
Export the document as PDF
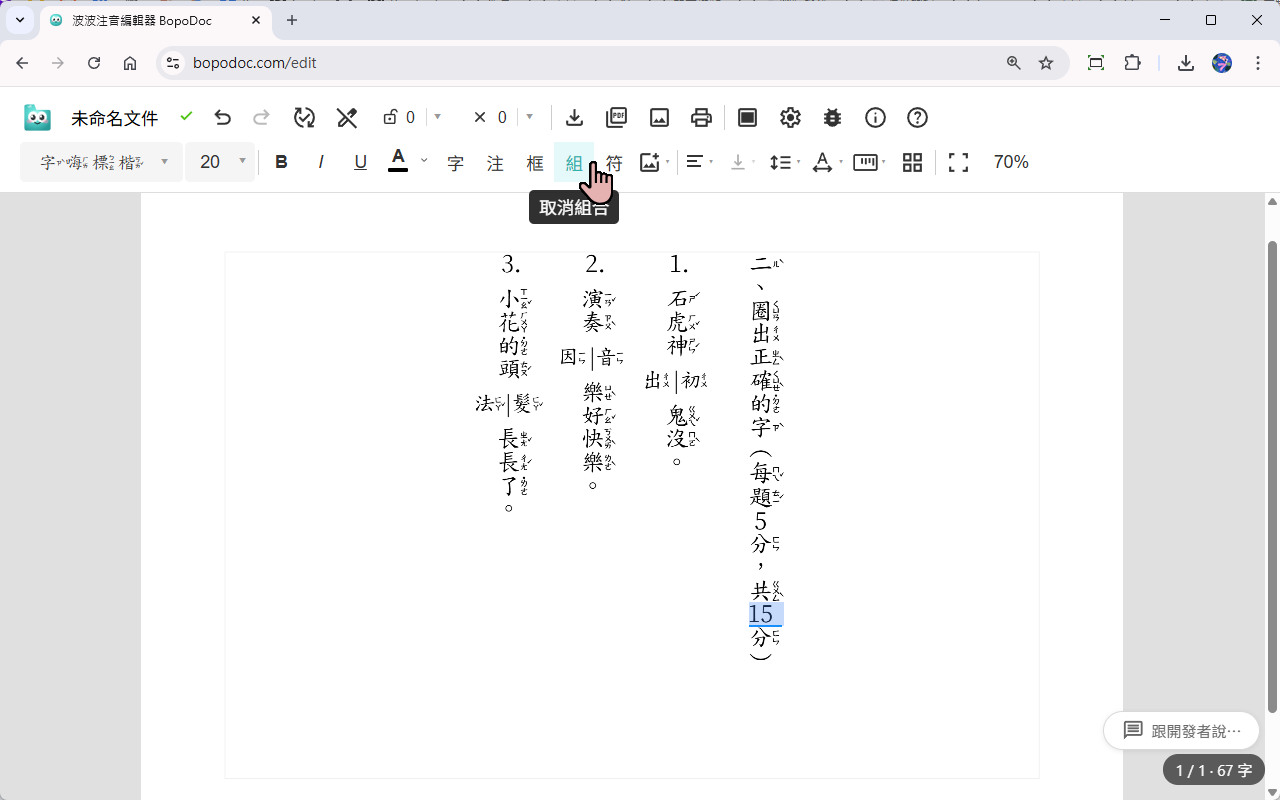click(x=616, y=117)
